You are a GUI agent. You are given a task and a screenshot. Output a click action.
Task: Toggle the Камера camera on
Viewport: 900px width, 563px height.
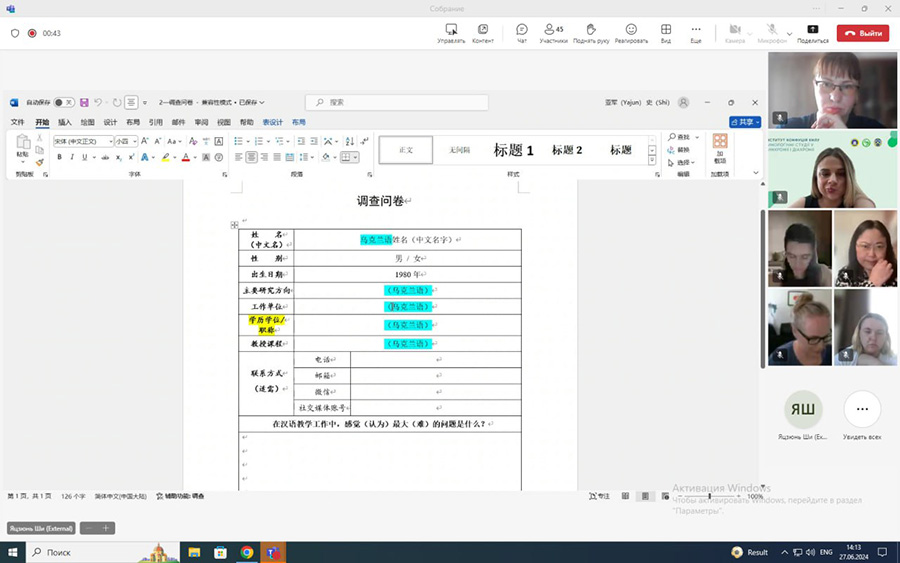(x=735, y=32)
